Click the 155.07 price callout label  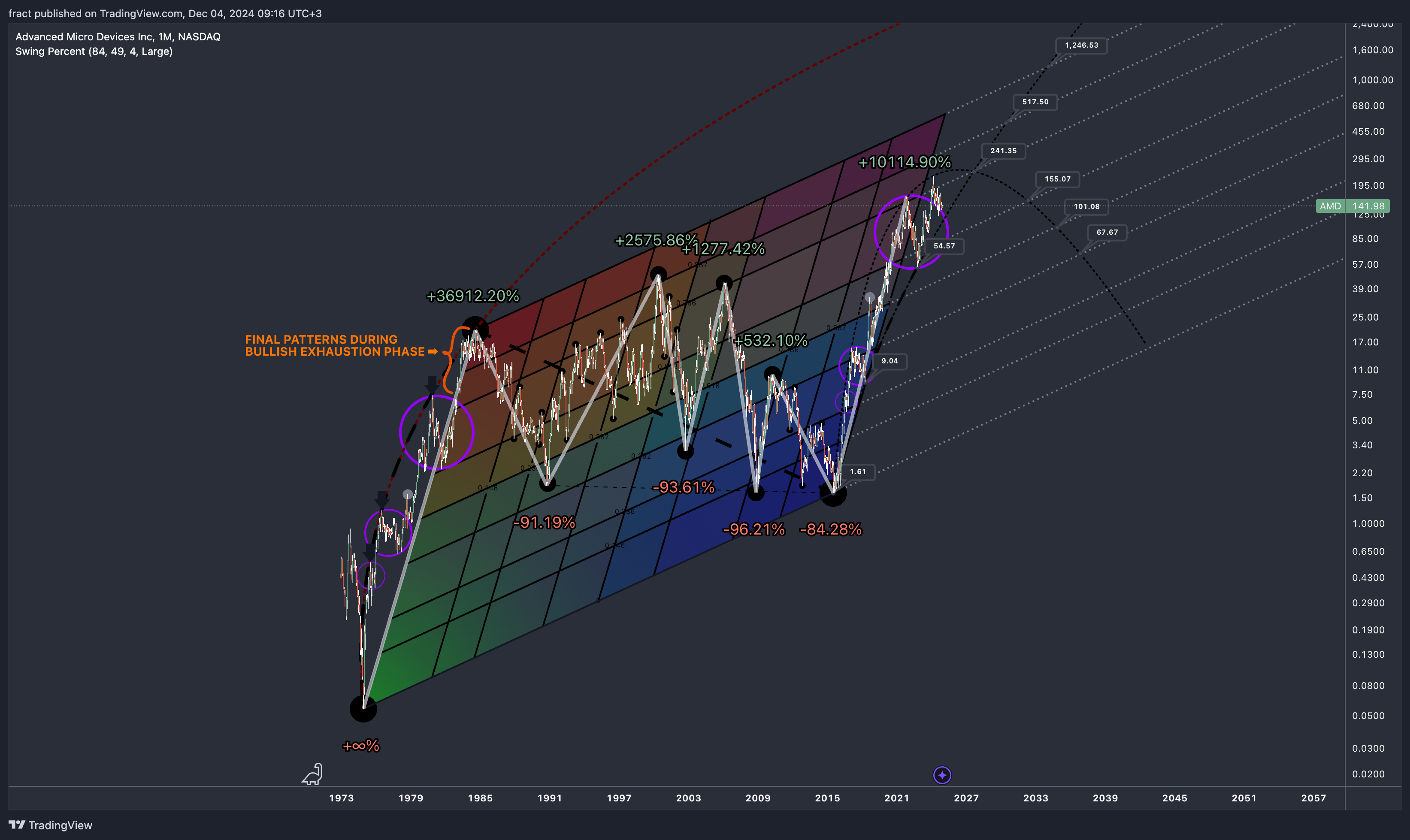click(x=1057, y=179)
